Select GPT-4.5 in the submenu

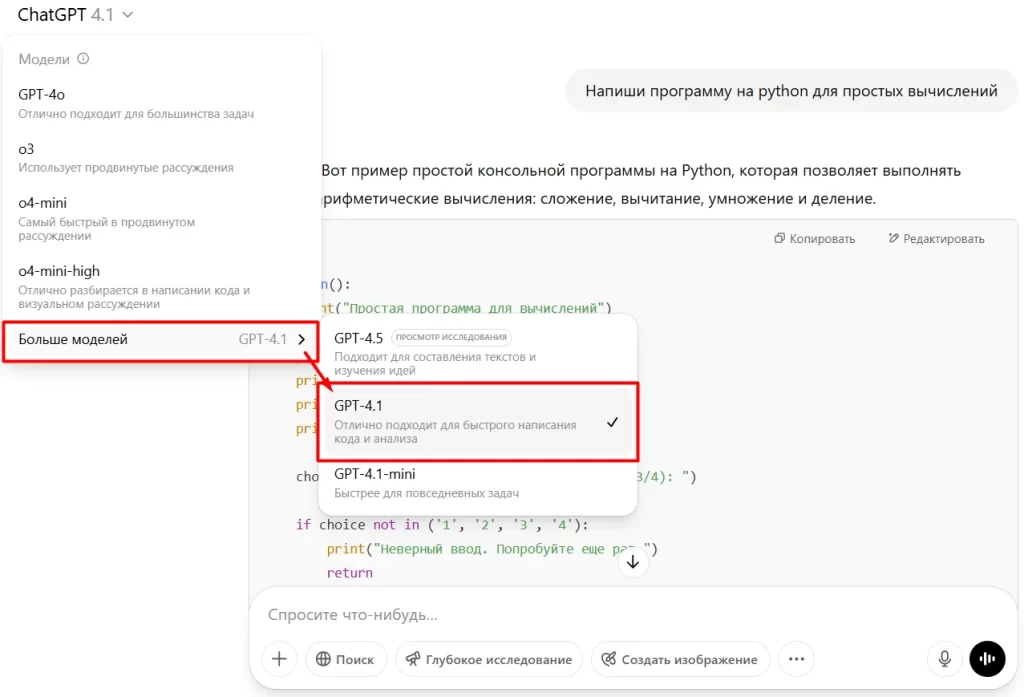click(477, 353)
